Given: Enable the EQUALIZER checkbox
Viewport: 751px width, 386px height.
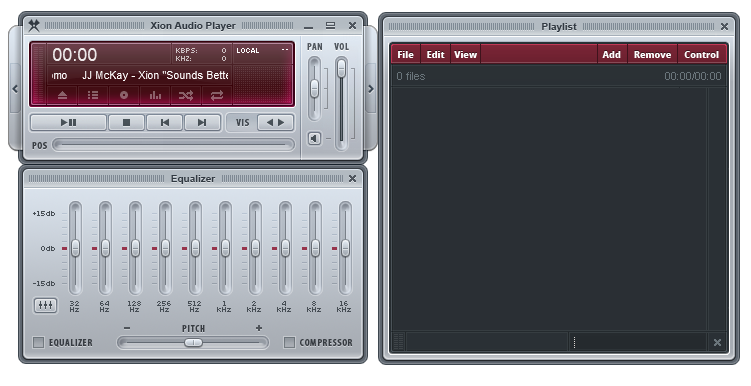Looking at the screenshot, I should [x=38, y=342].
